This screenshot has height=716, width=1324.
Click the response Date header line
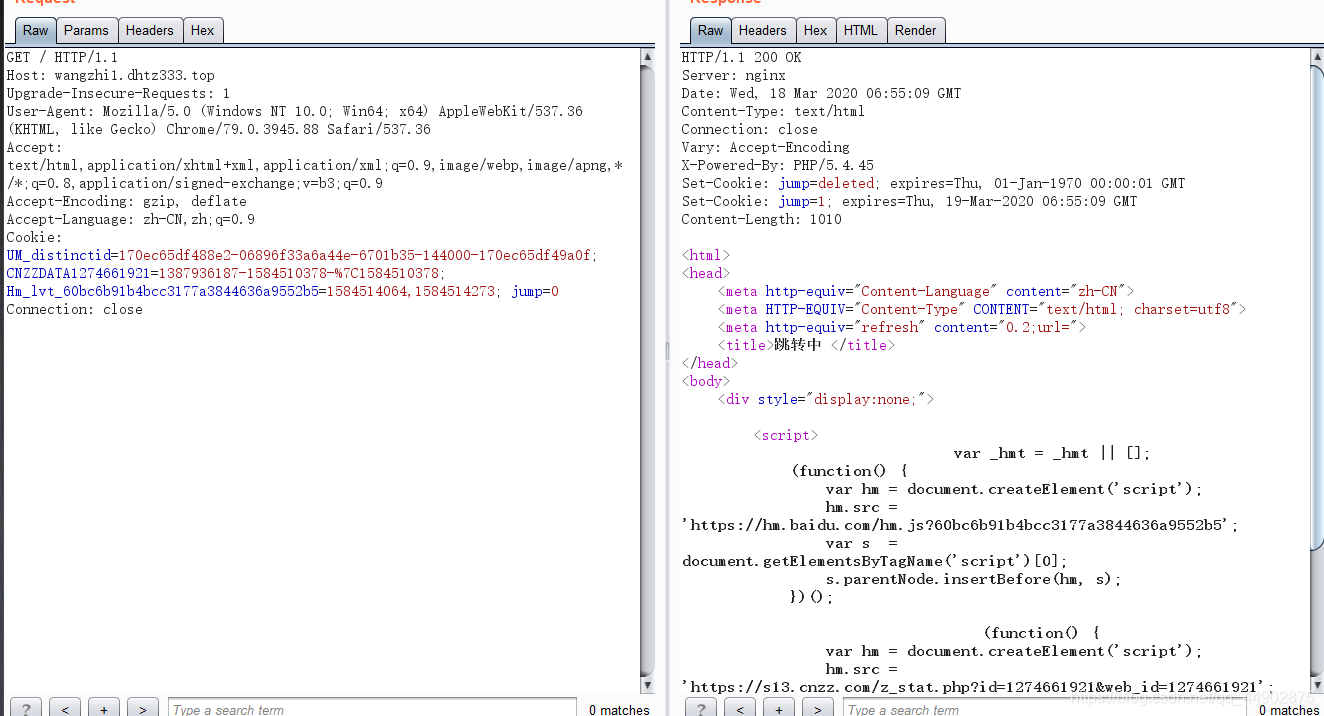(x=821, y=93)
